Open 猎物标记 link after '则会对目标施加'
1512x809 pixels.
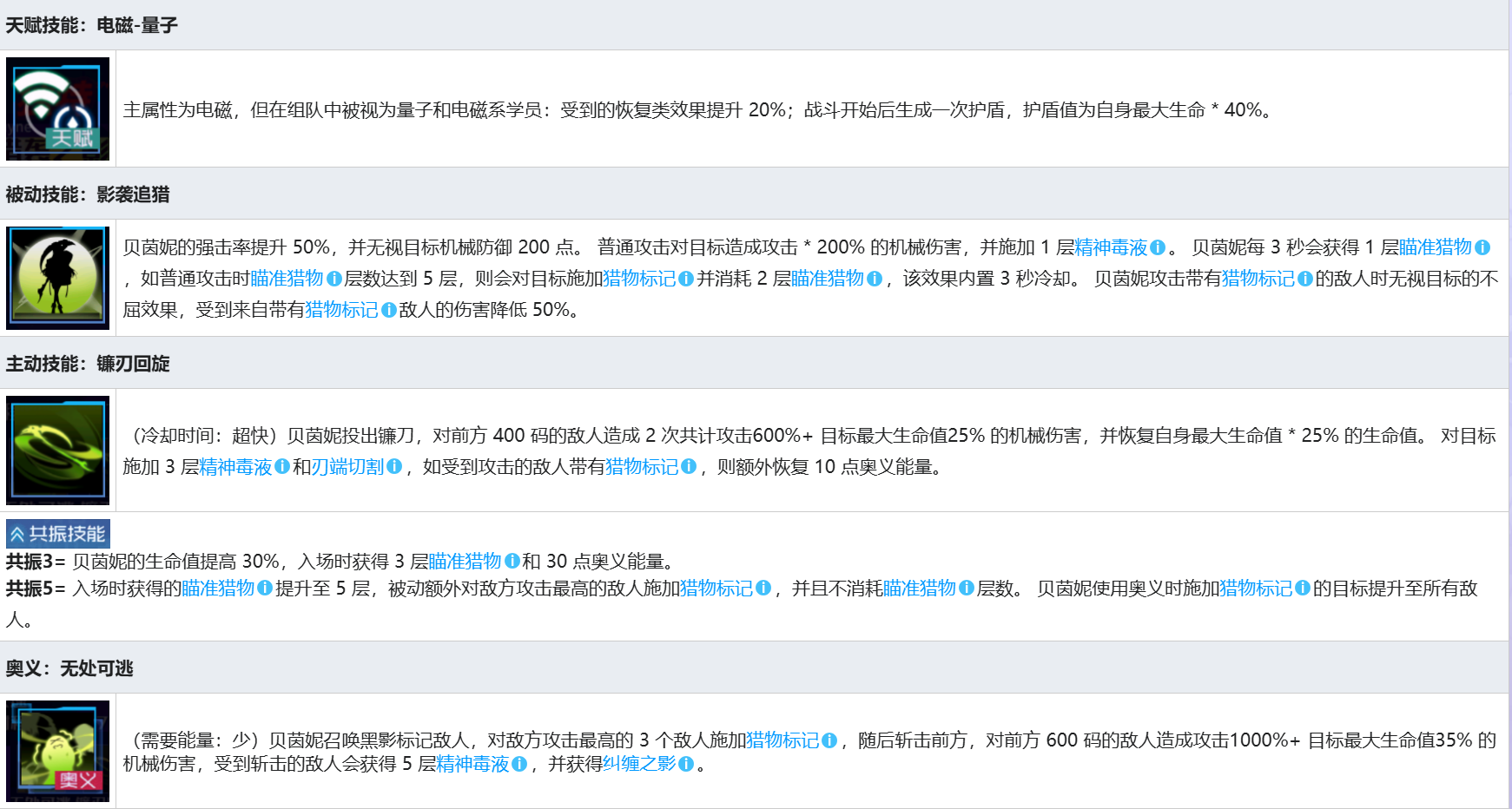point(639,279)
